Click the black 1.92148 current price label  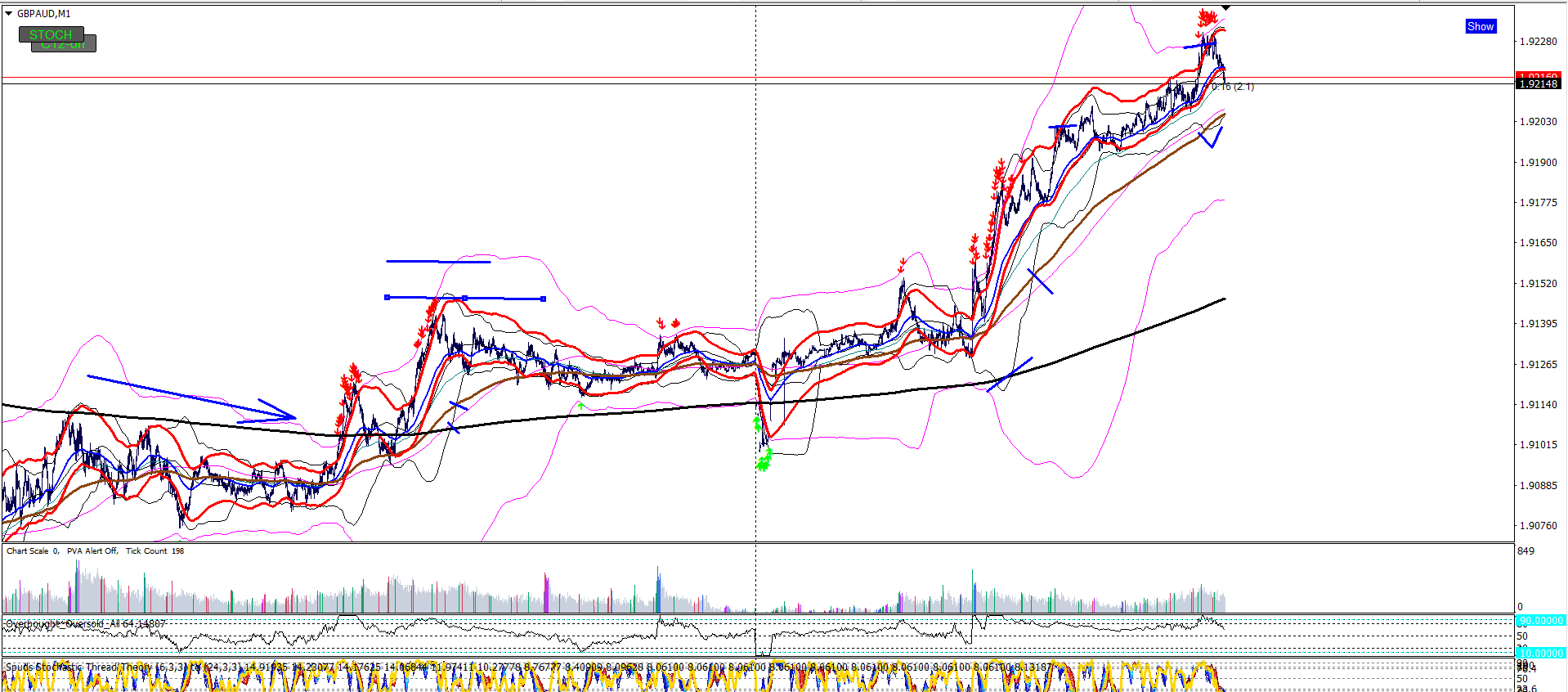coord(1538,84)
